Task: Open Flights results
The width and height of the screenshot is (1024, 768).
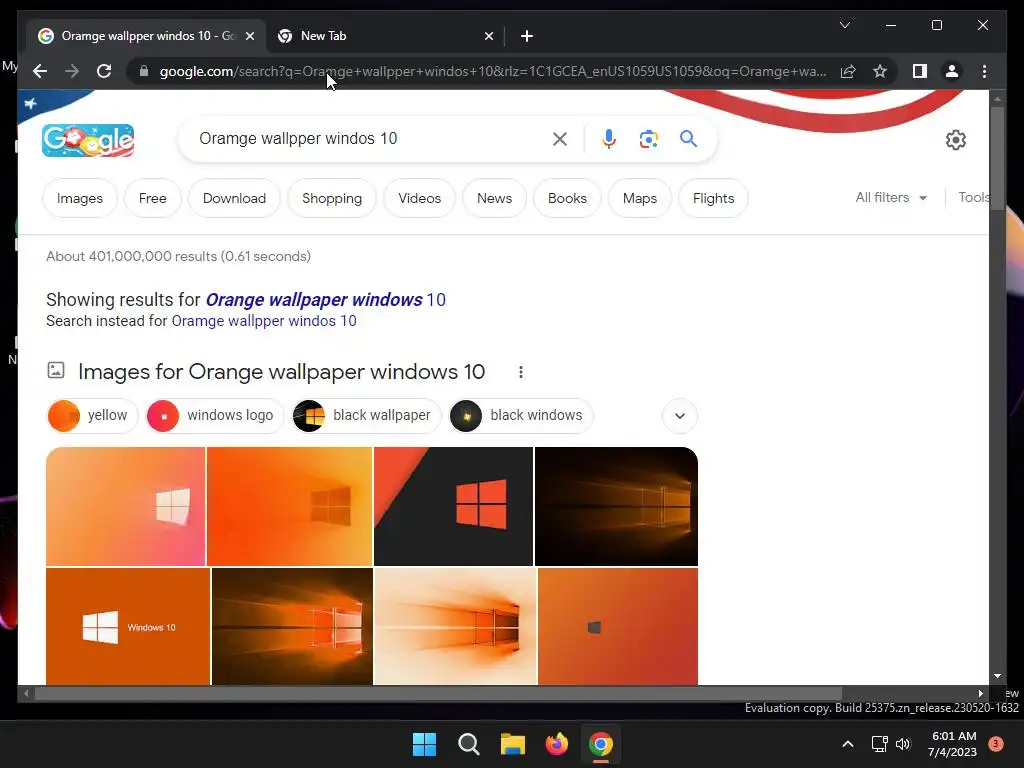Action: point(713,198)
